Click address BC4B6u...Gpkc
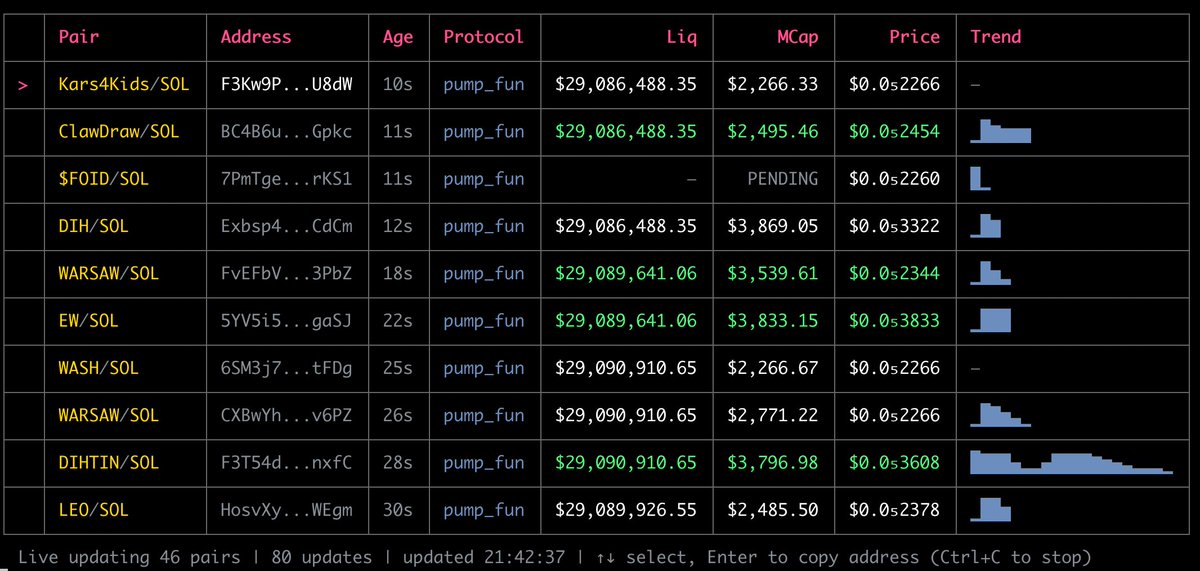The width and height of the screenshot is (1200, 571). click(x=286, y=131)
